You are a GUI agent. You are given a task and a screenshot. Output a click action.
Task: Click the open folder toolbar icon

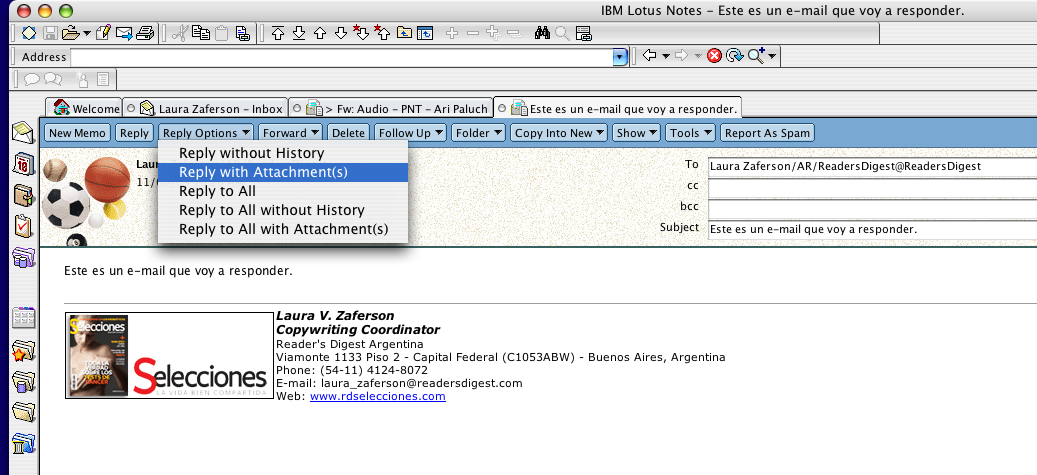71,33
